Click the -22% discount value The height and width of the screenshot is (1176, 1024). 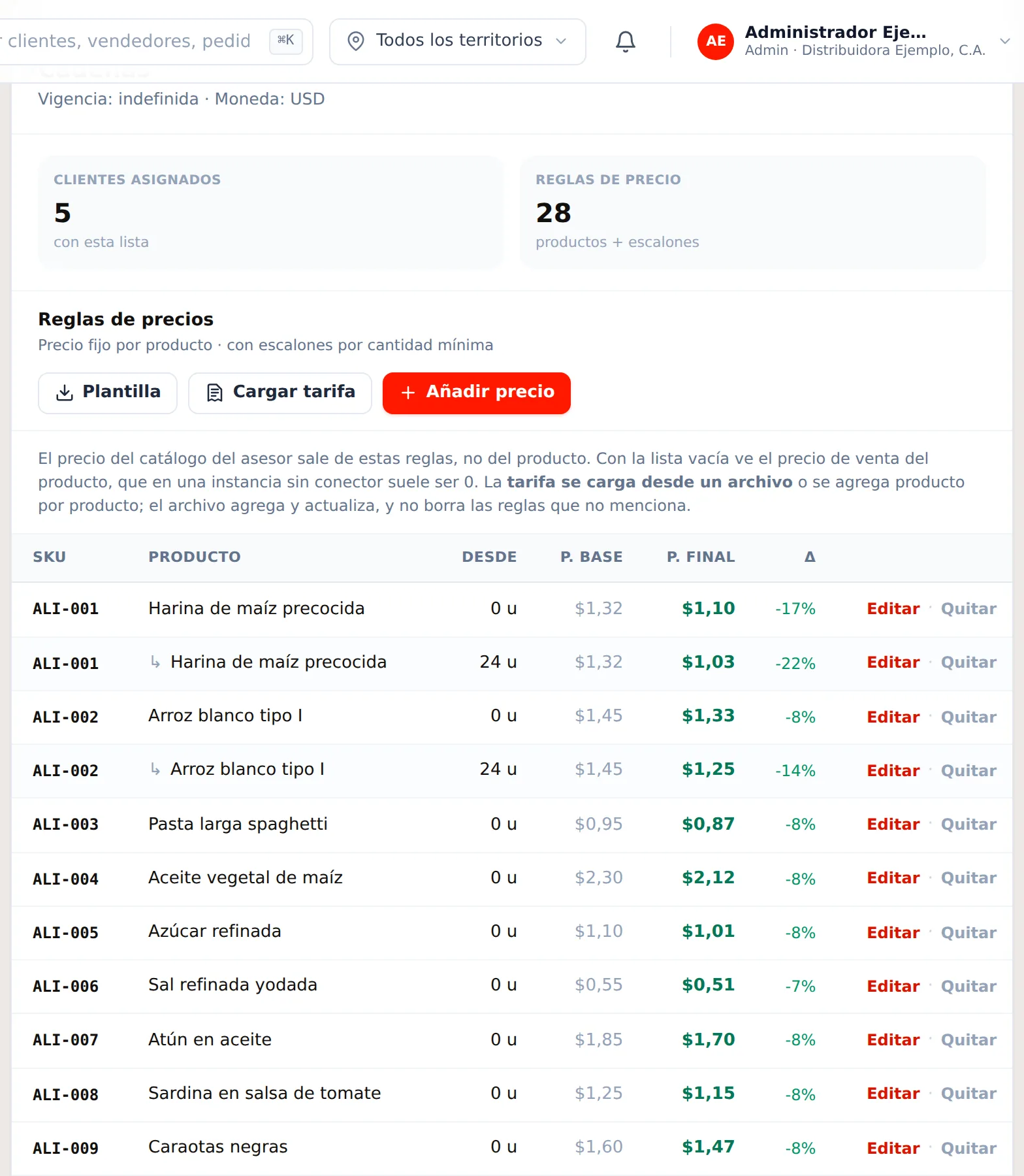click(795, 663)
